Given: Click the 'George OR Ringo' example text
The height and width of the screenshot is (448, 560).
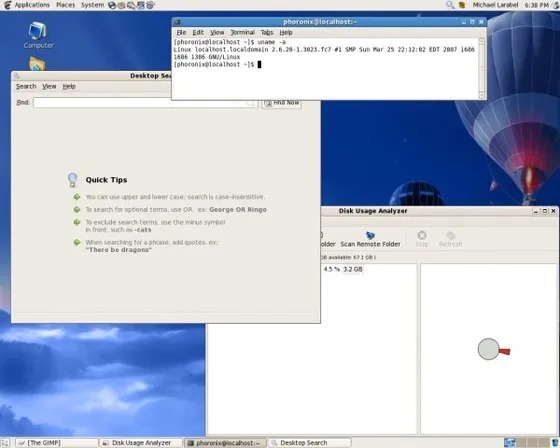Looking at the screenshot, I should 238,210.
